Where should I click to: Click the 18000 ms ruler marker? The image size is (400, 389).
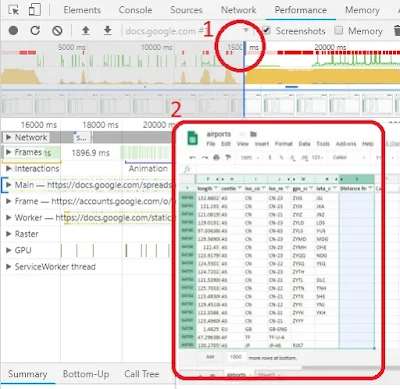tap(100, 125)
